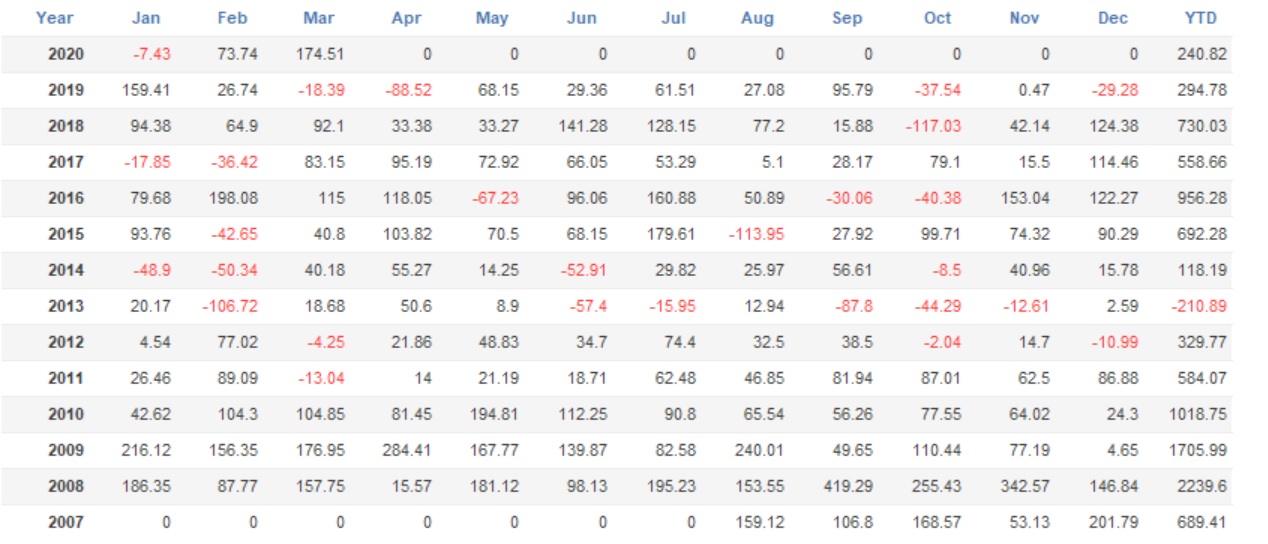
Task: Click the 2016 year row label
Action: 66,198
